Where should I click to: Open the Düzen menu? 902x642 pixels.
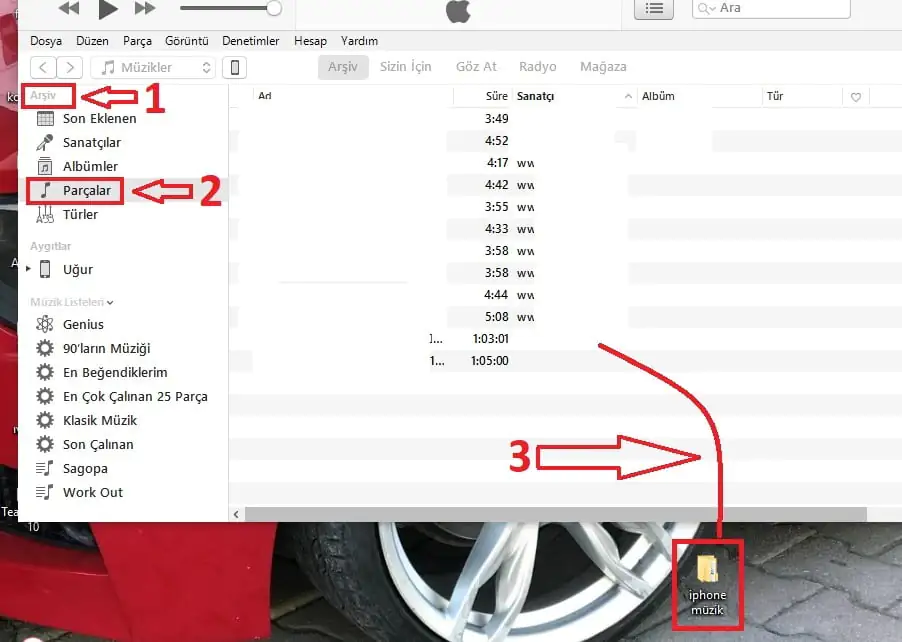92,41
